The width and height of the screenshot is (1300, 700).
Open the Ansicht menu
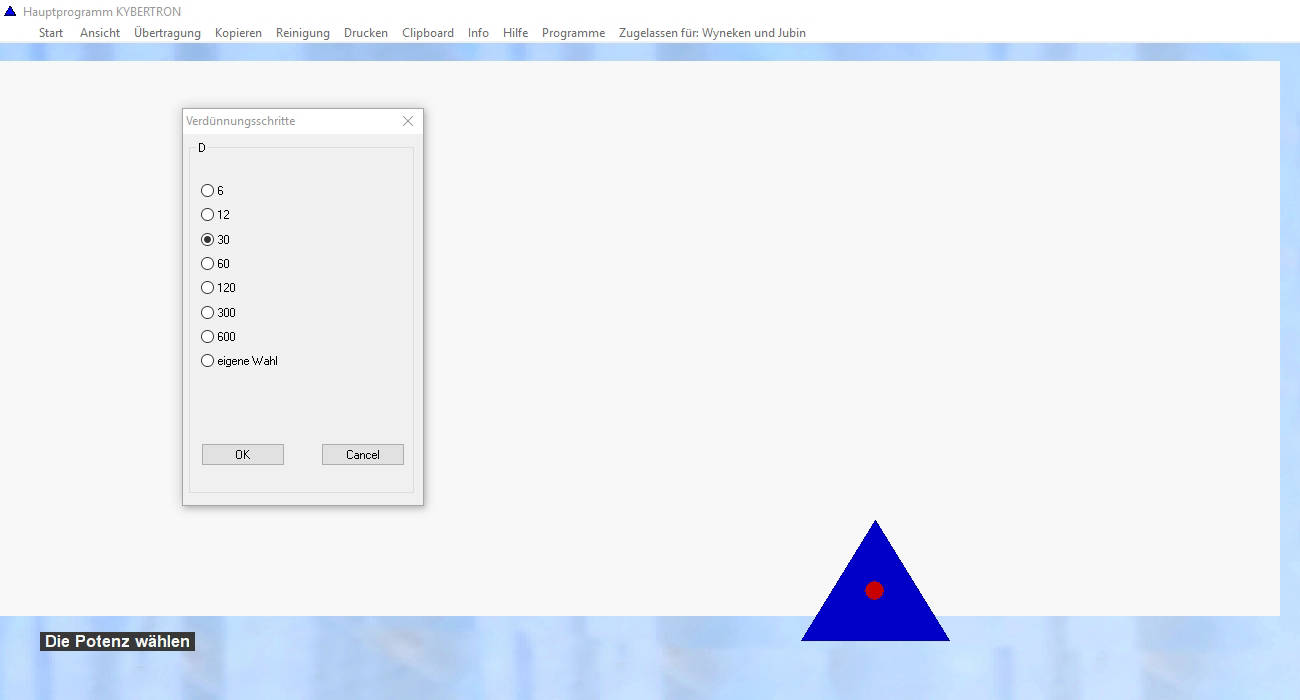coord(100,33)
